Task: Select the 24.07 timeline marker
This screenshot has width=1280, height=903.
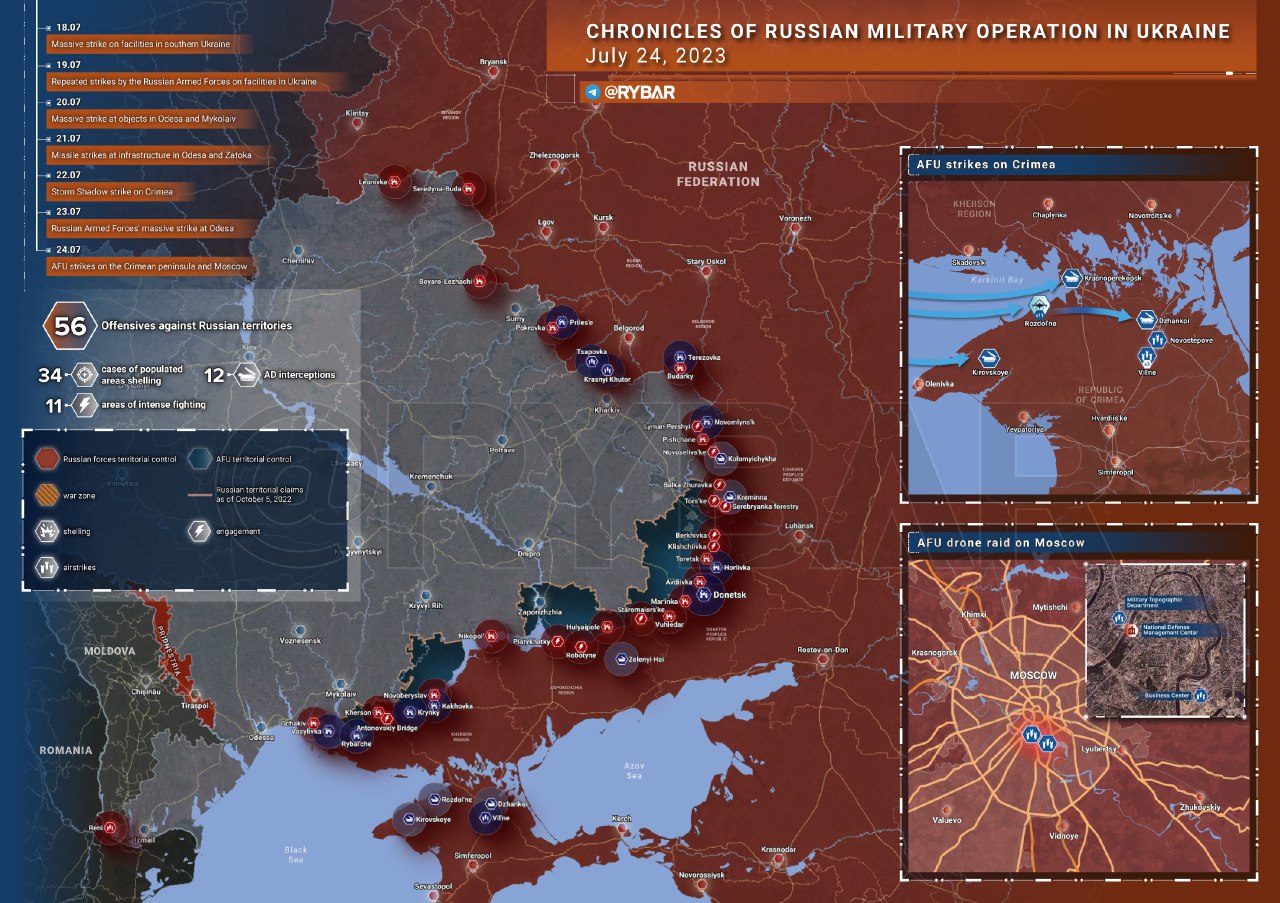Action: coord(49,249)
